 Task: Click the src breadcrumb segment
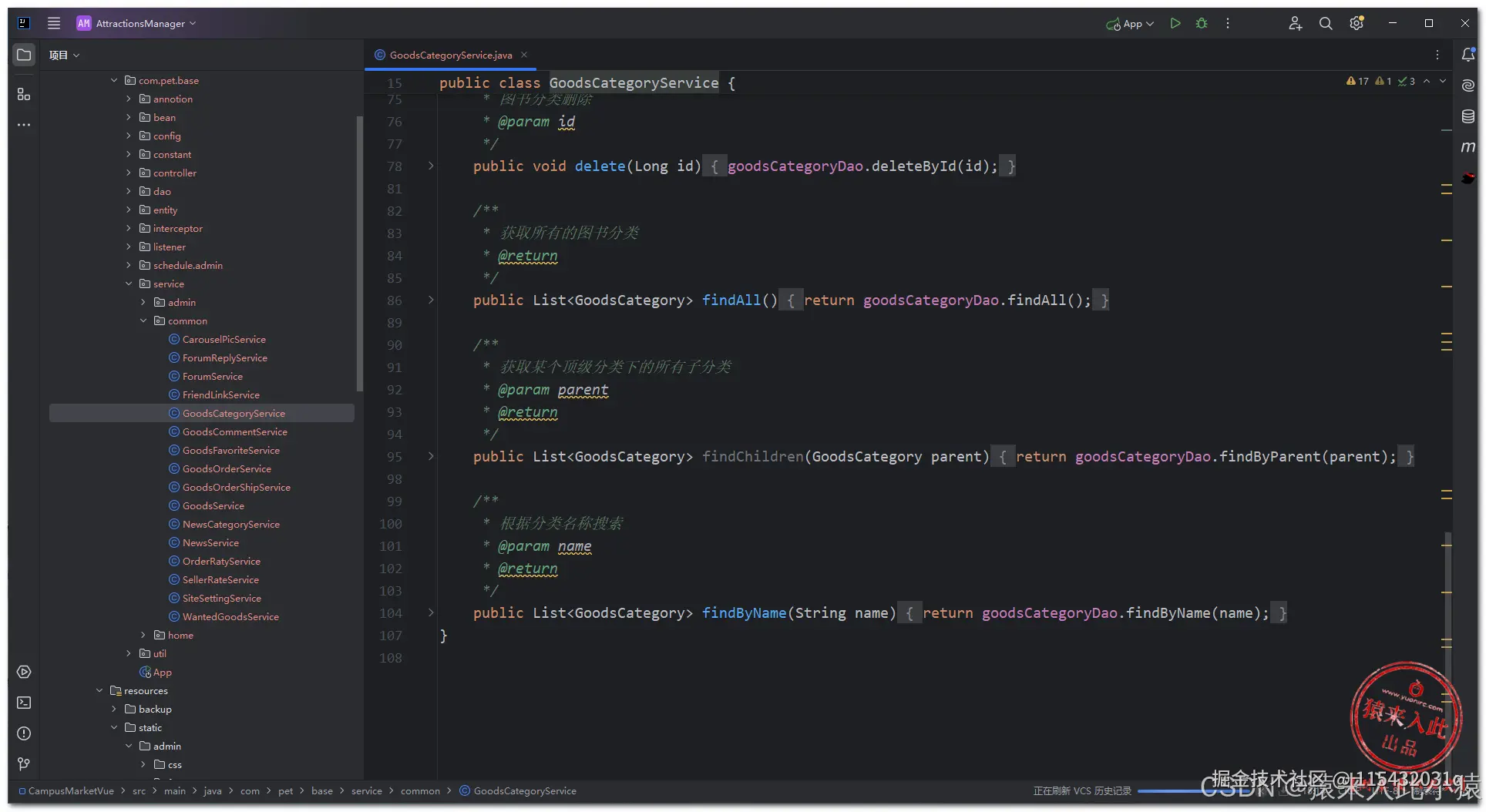139,790
